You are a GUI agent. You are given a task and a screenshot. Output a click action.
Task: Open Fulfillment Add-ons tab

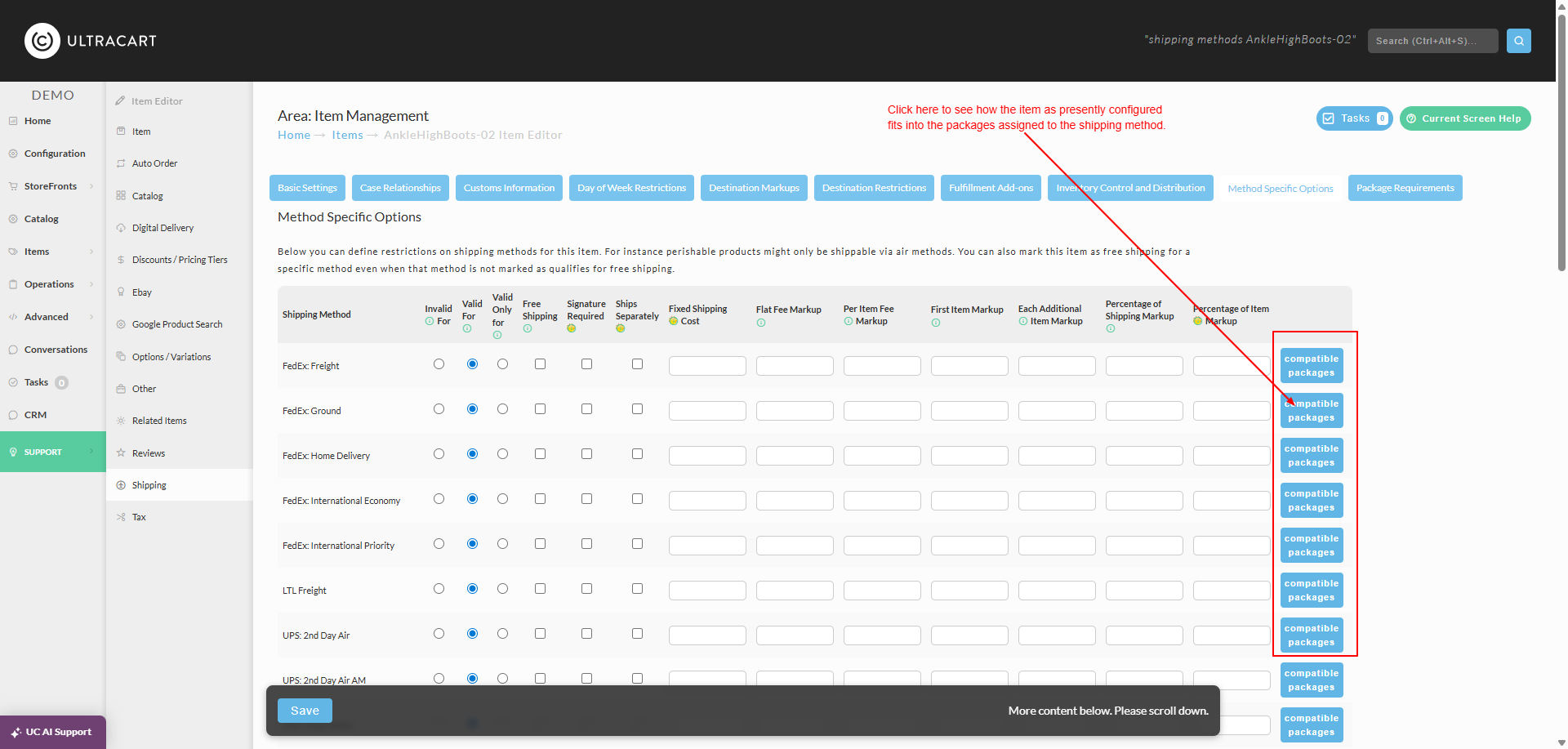[991, 188]
